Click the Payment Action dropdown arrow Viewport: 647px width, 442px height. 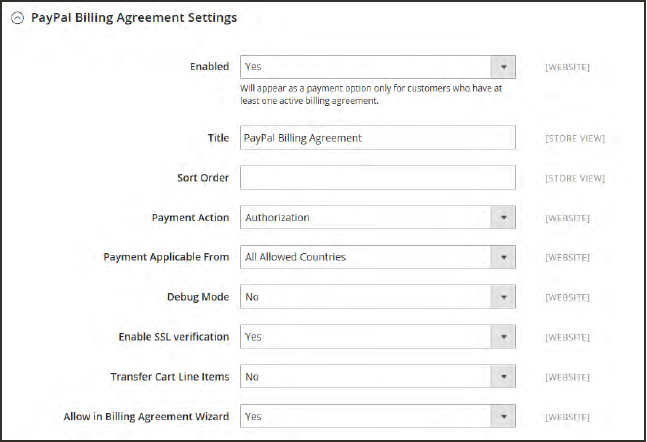click(503, 217)
